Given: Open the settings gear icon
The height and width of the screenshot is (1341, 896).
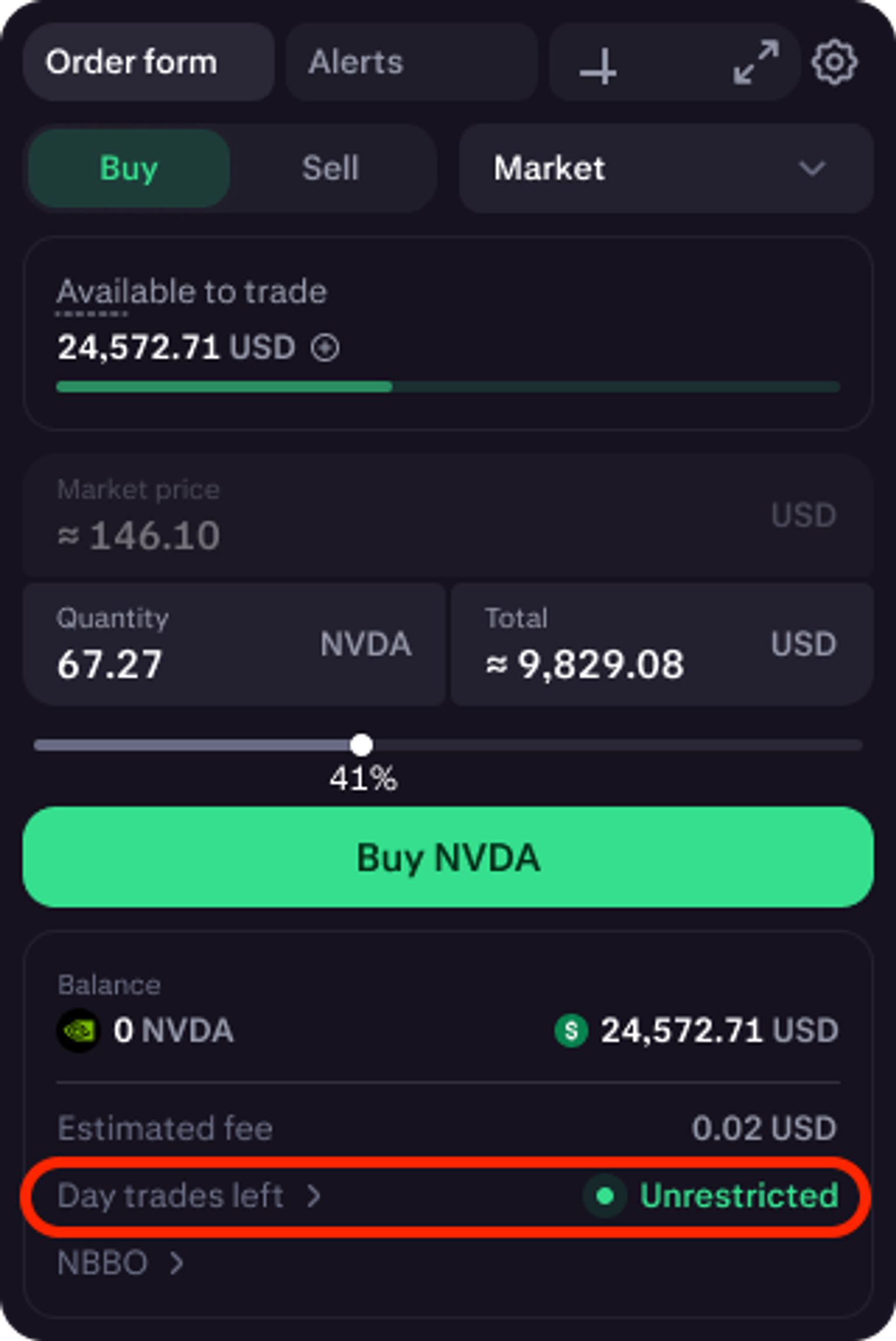Looking at the screenshot, I should (834, 62).
